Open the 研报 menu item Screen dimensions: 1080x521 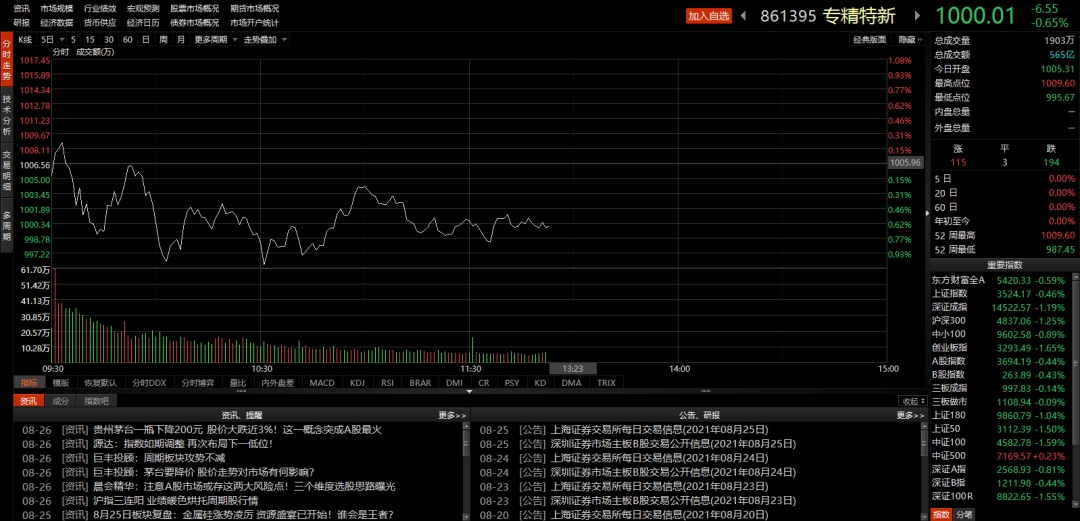pyautogui.click(x=21, y=23)
